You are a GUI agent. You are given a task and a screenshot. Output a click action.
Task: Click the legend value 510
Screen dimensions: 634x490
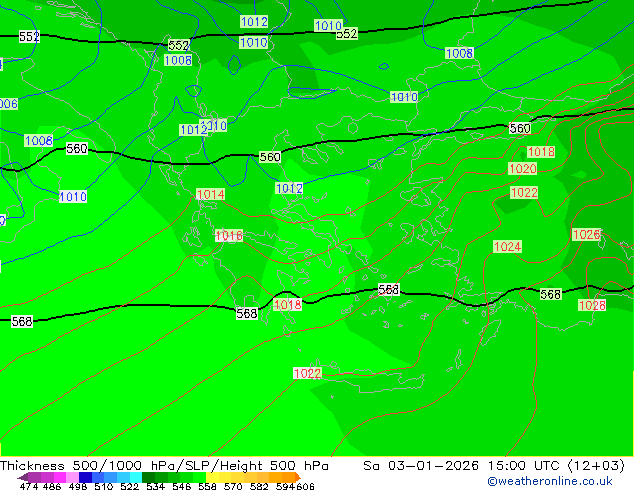[104, 486]
